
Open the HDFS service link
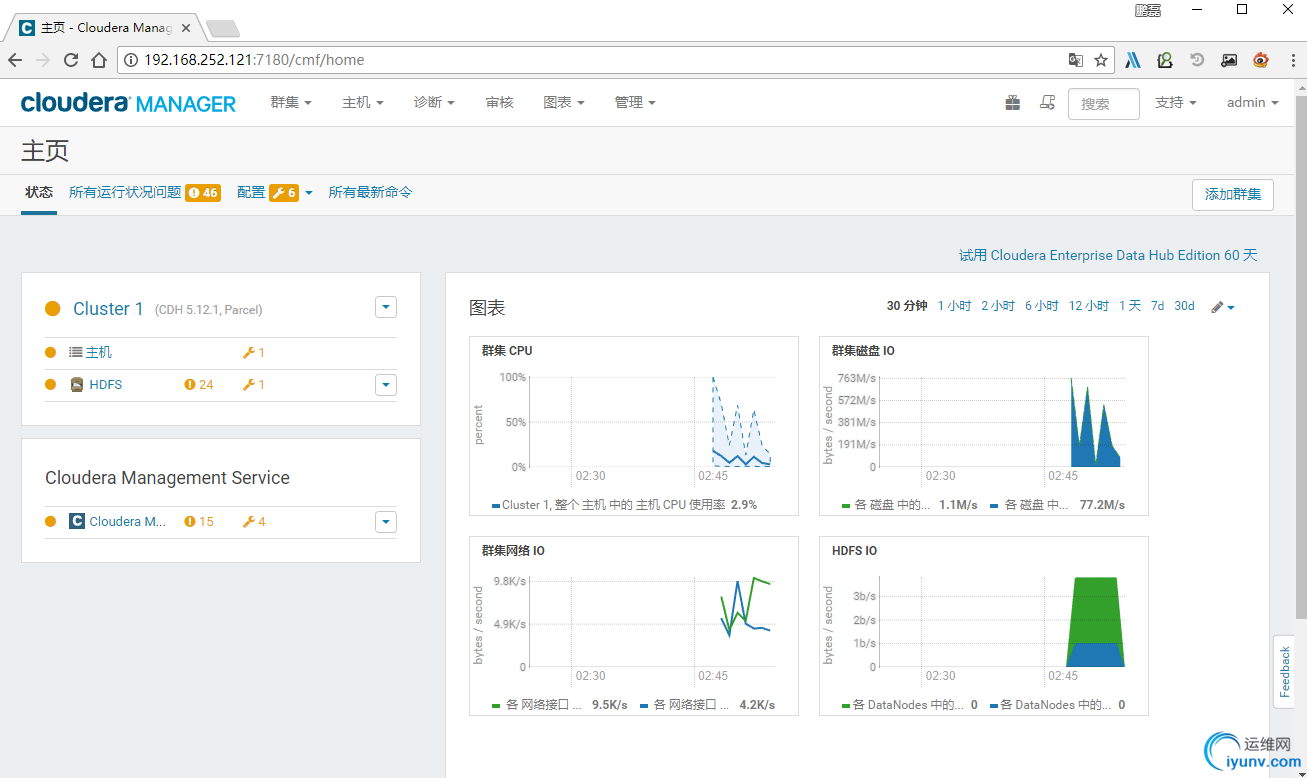click(106, 385)
